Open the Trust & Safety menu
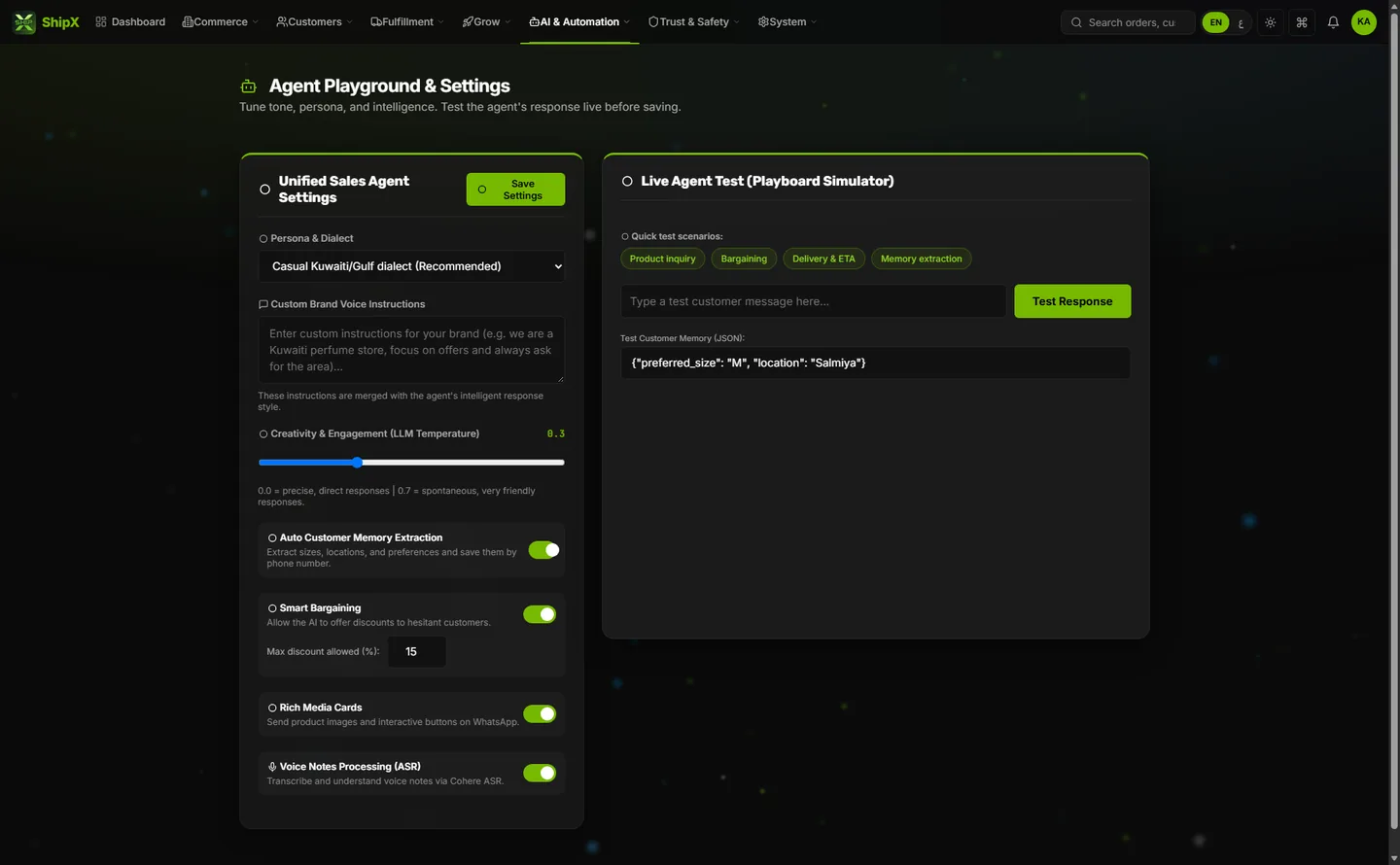The height and width of the screenshot is (865, 1400). click(694, 21)
